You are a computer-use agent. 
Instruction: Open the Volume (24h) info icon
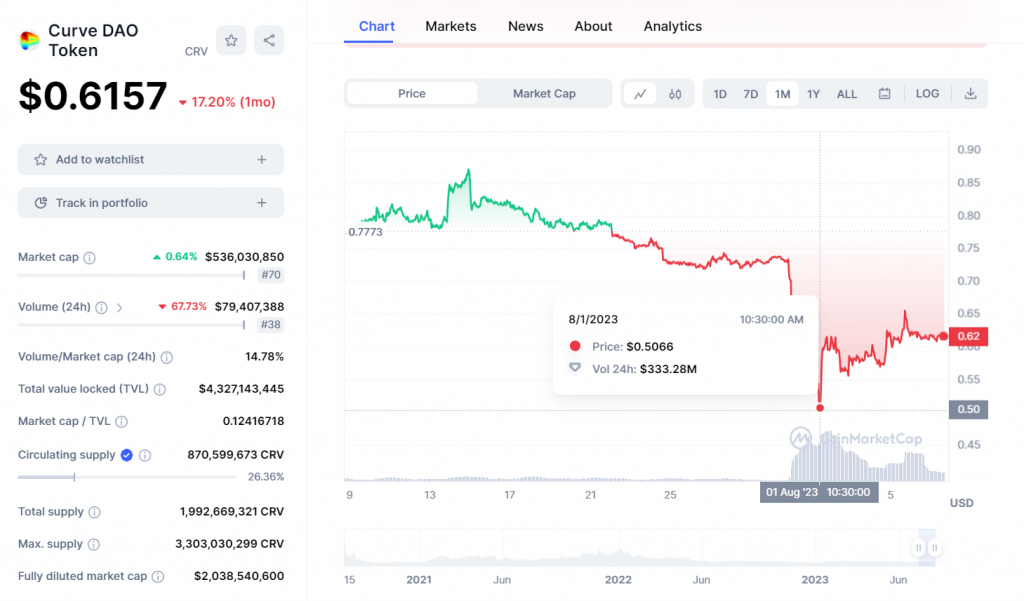point(101,307)
